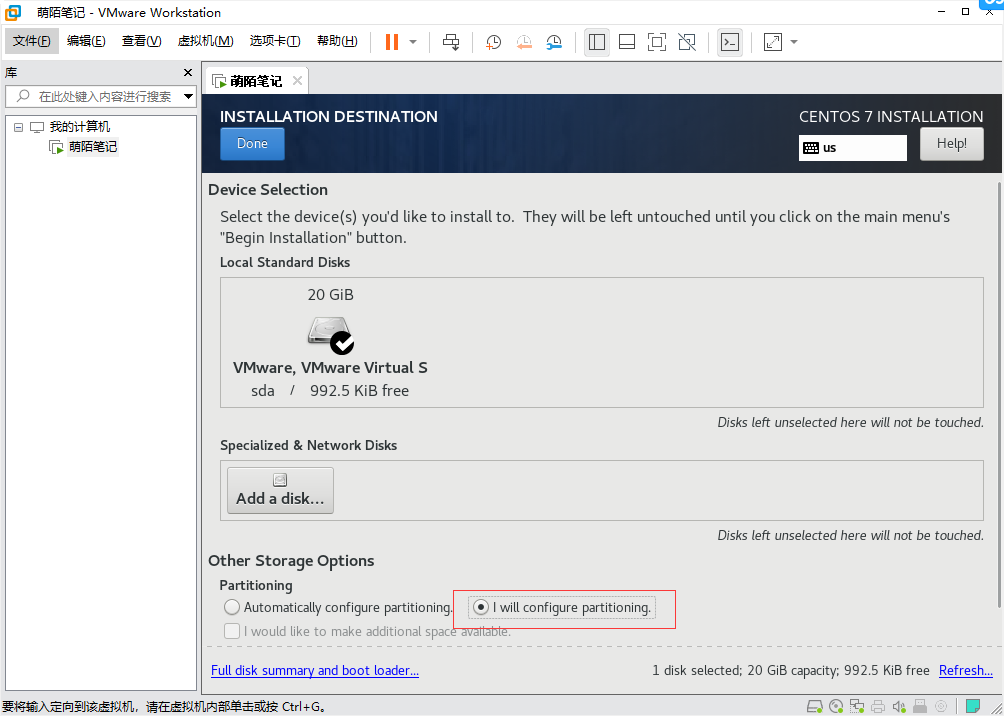Collapse the 我的计算机 tree node

(x=18, y=127)
